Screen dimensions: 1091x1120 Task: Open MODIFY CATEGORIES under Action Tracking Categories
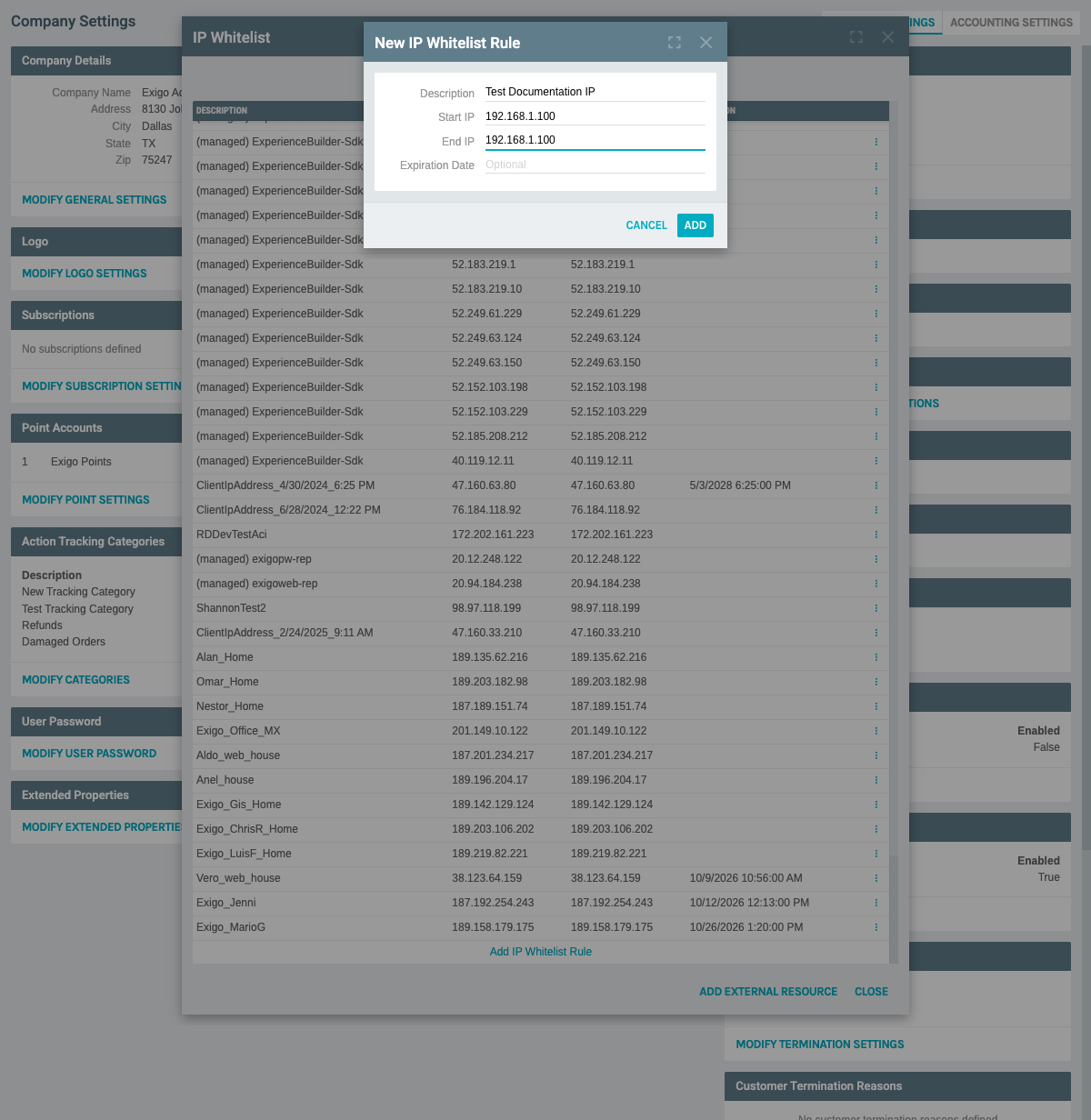75,679
